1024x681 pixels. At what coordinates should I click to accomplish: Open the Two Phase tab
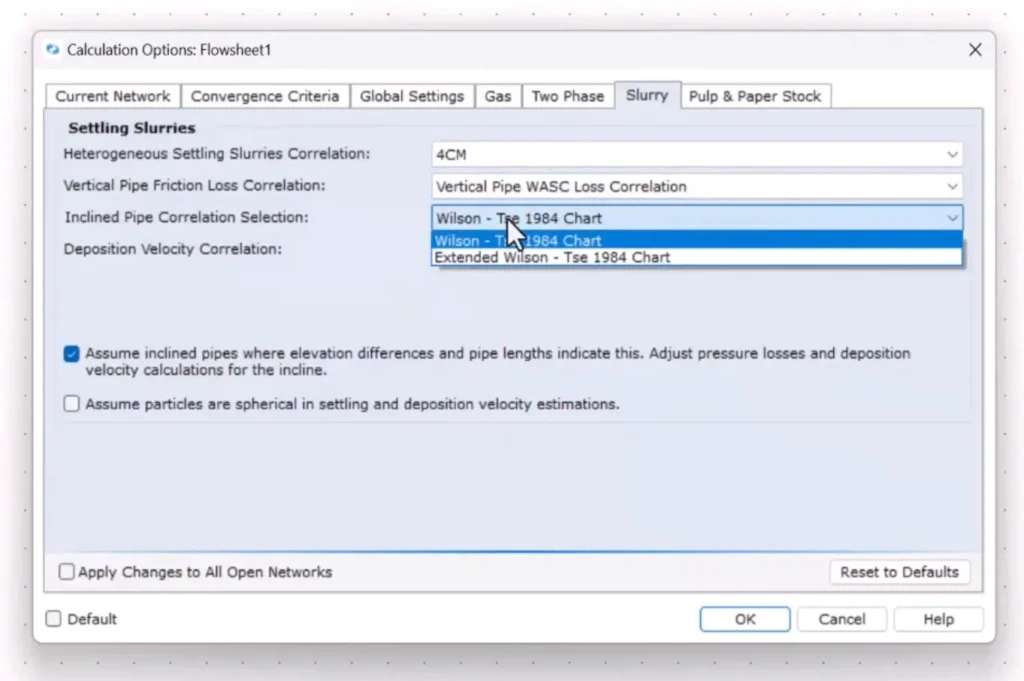coord(567,96)
